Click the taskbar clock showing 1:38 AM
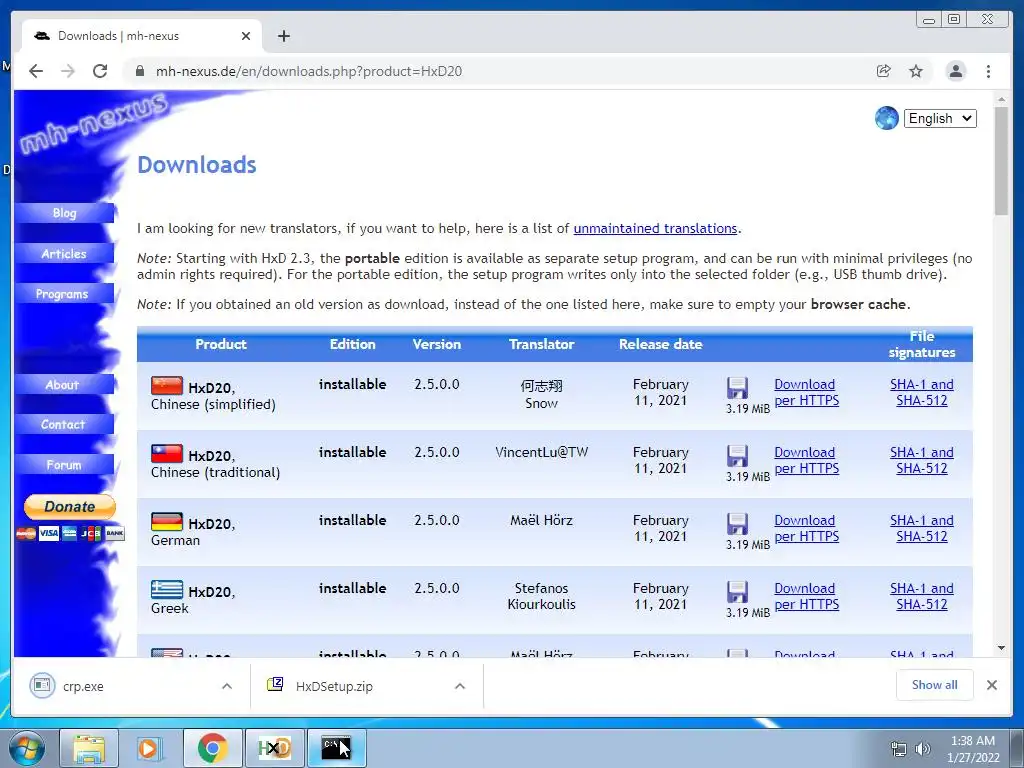Screen dimensions: 1024x768 (x=973, y=749)
